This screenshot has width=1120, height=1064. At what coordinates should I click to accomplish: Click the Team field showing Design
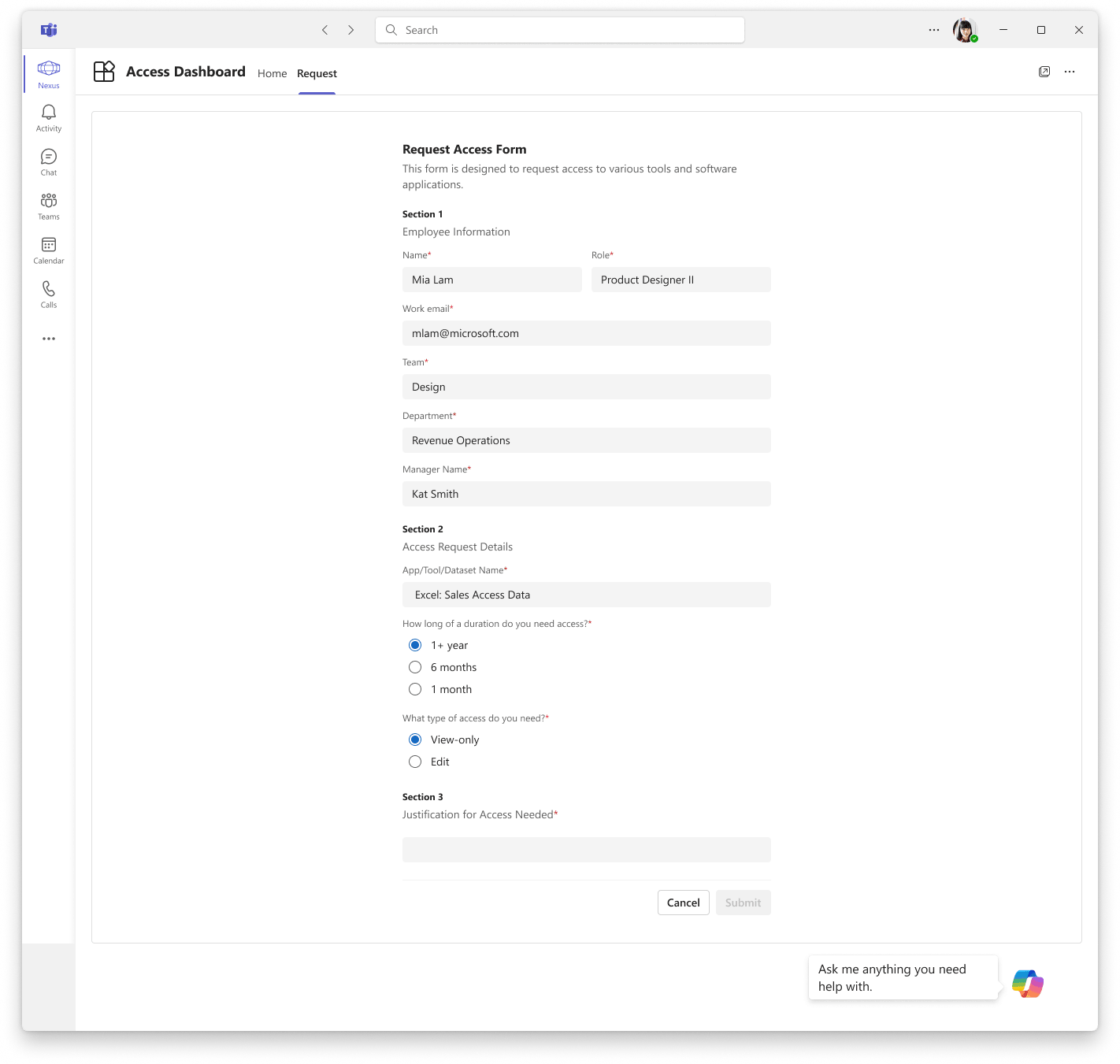(x=587, y=387)
